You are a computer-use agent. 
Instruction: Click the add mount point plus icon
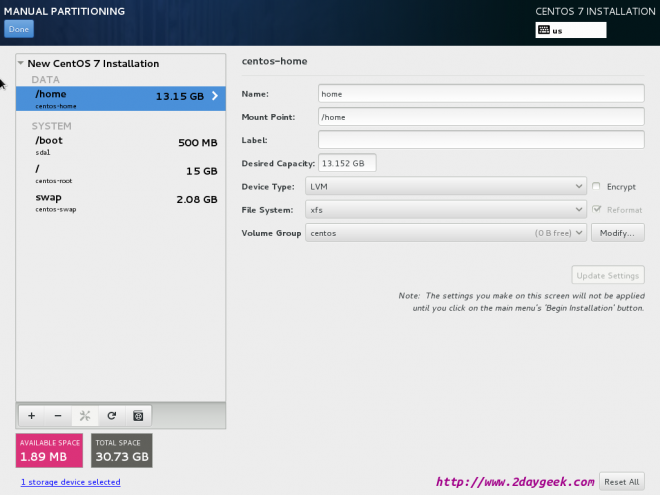click(x=31, y=415)
